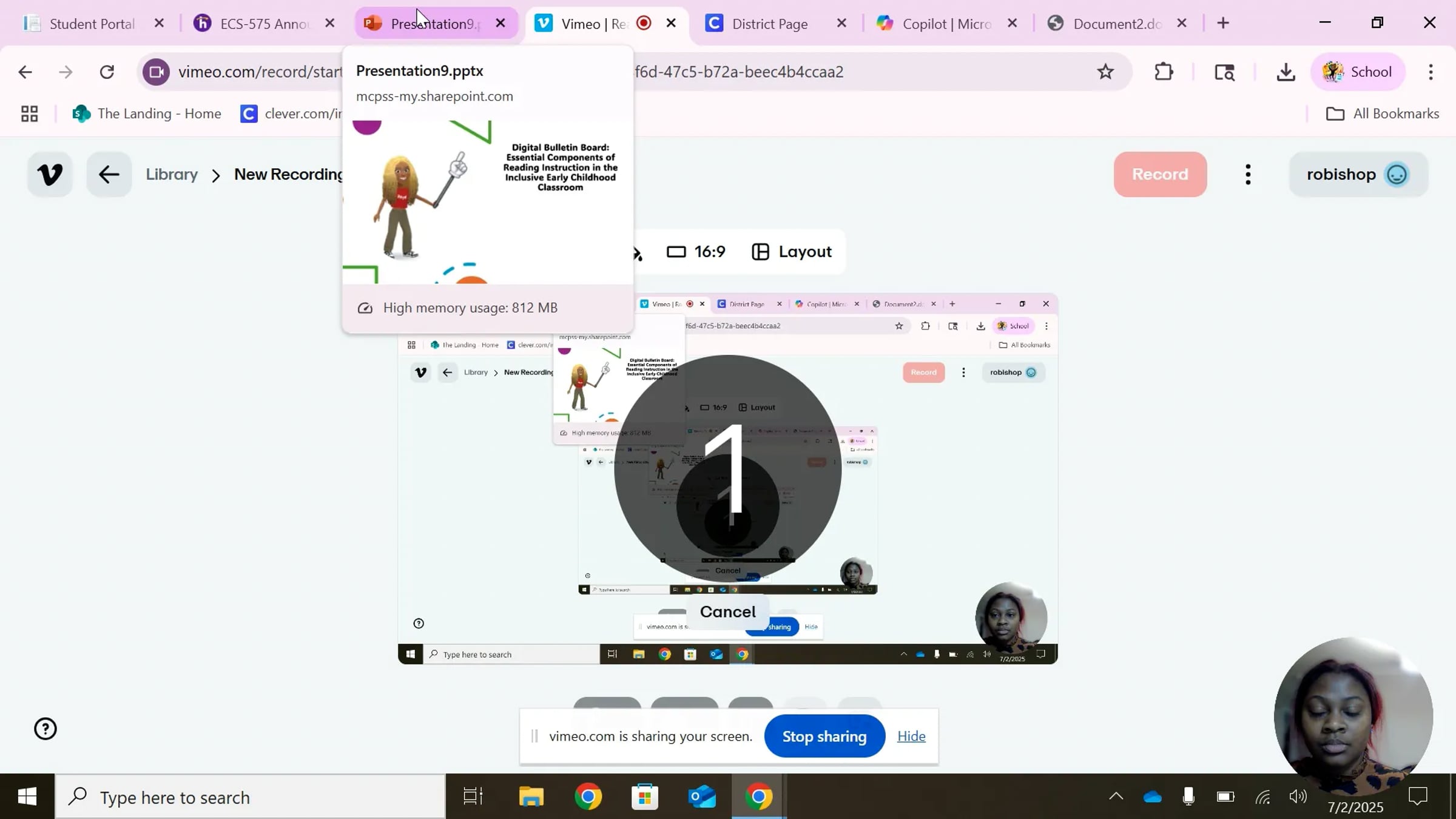Open the Layout options
This screenshot has height=819, width=1456.
point(792,251)
